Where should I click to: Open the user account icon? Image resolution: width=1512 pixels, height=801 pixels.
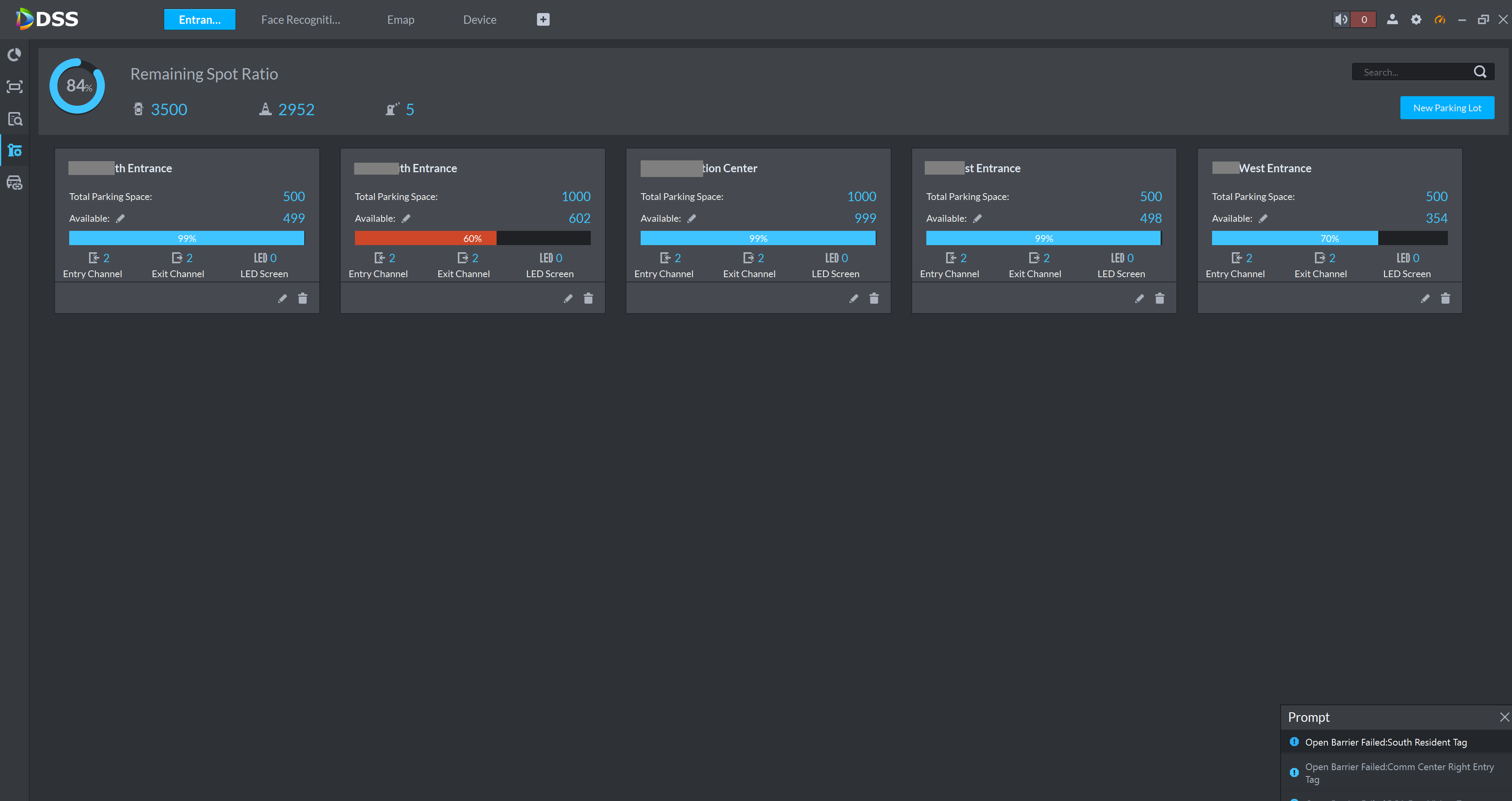(x=1392, y=19)
